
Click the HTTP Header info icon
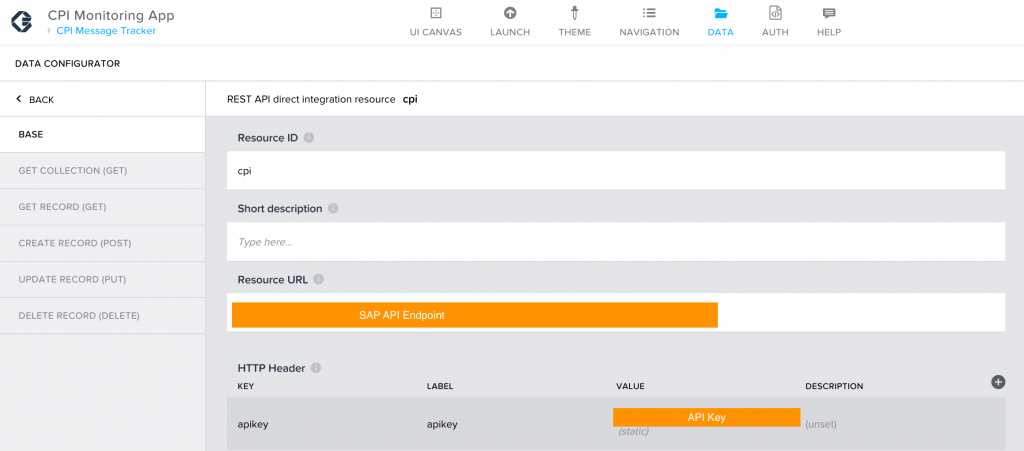315,368
